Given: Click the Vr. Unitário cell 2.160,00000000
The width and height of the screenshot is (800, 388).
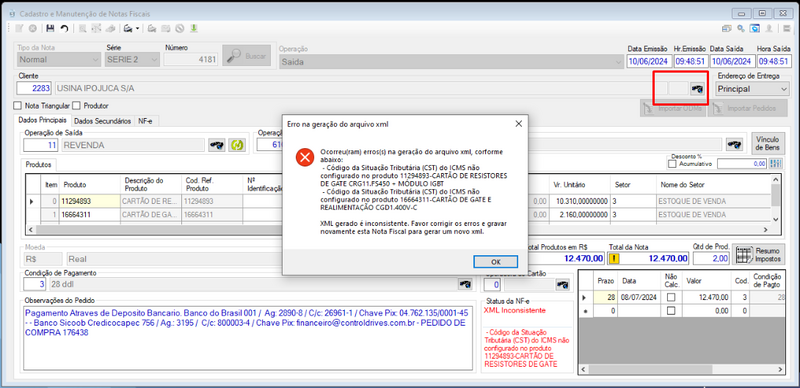Looking at the screenshot, I should (x=580, y=215).
